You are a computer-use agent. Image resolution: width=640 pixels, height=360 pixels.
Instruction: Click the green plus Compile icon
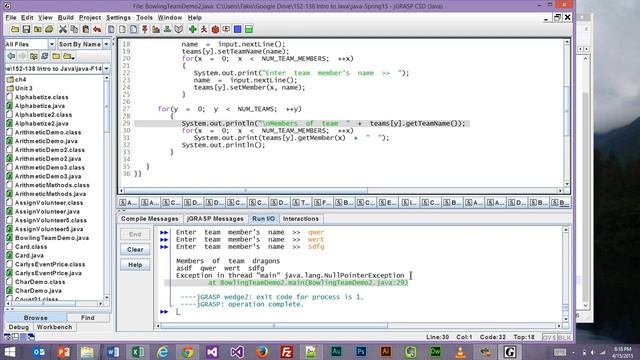192,29
